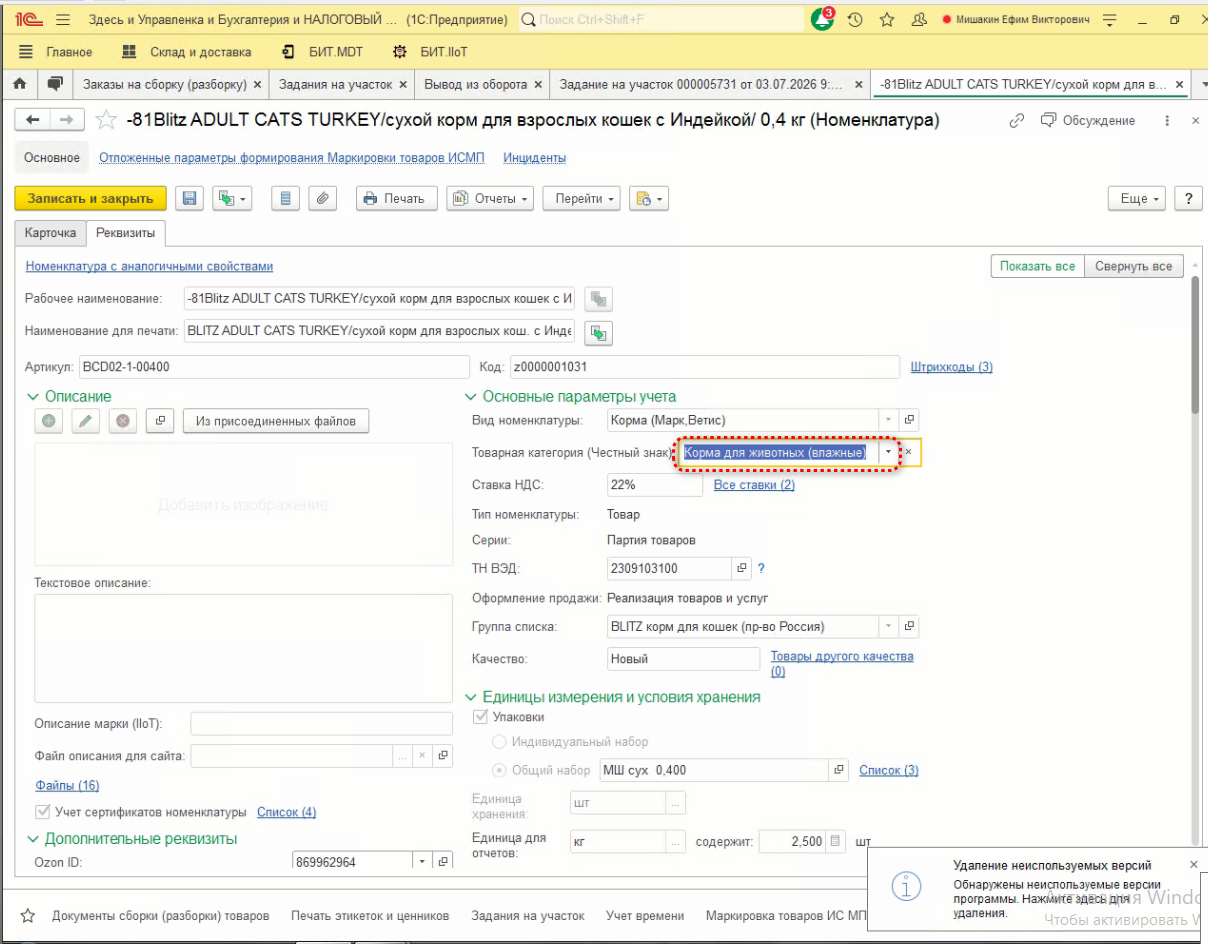Click Записать и закрыть button
Image resolution: width=1208 pixels, height=944 pixels.
point(90,198)
